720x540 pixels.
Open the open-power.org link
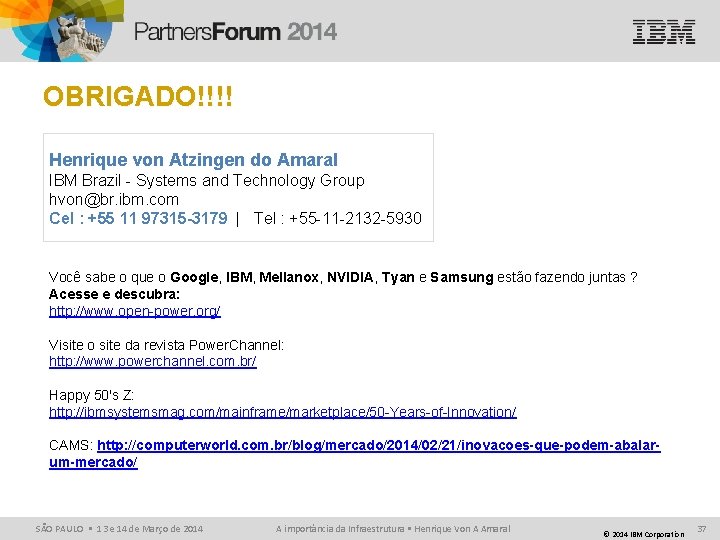[135, 311]
